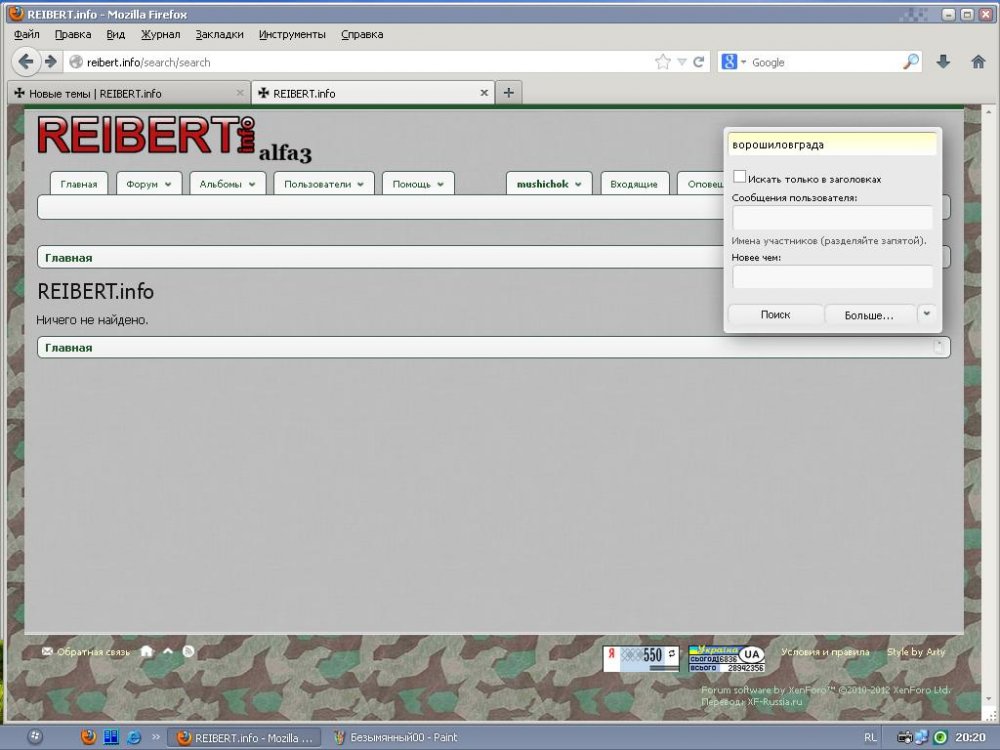
Task: Click the footer RSS feed icon
Action: [188, 651]
